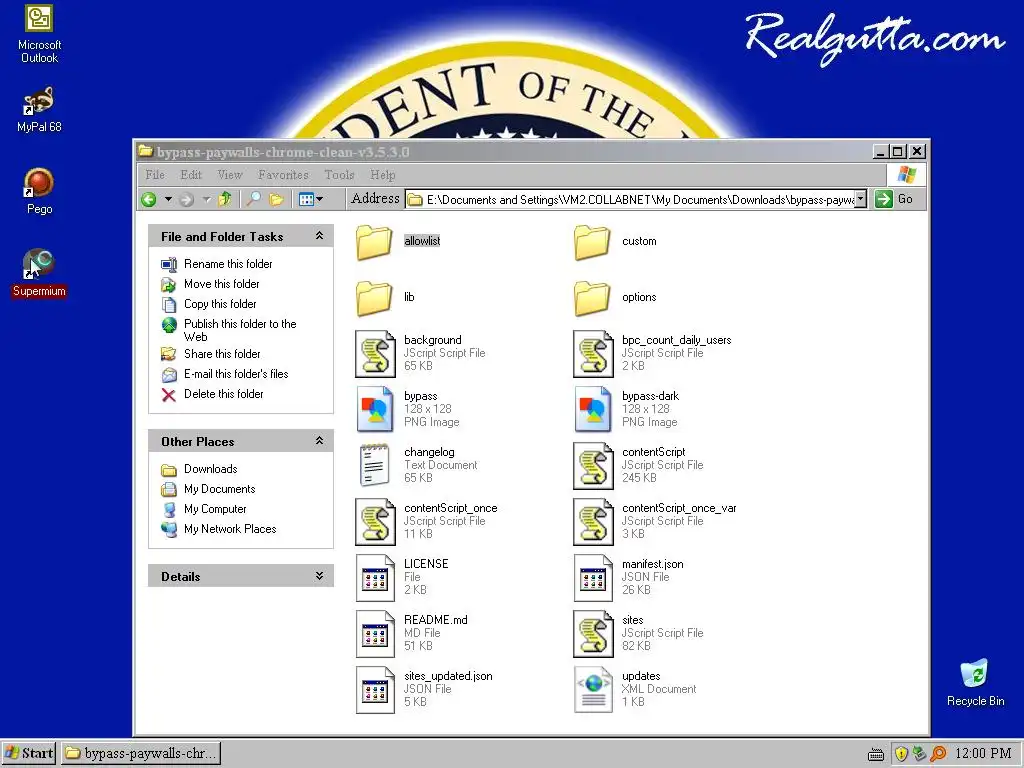Open the Edit menu
The image size is (1024, 768).
coord(191,175)
